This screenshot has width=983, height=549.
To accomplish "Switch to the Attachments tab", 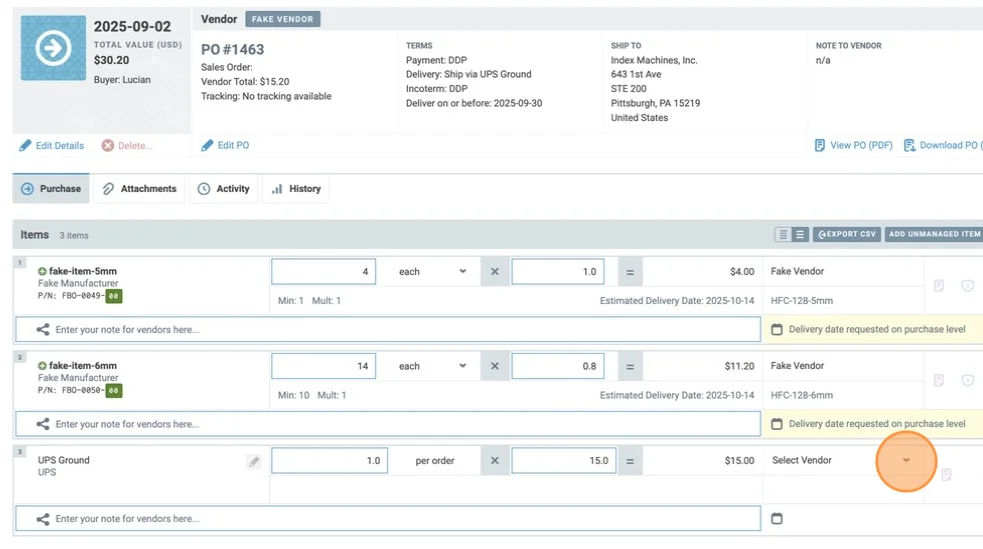I will point(139,189).
